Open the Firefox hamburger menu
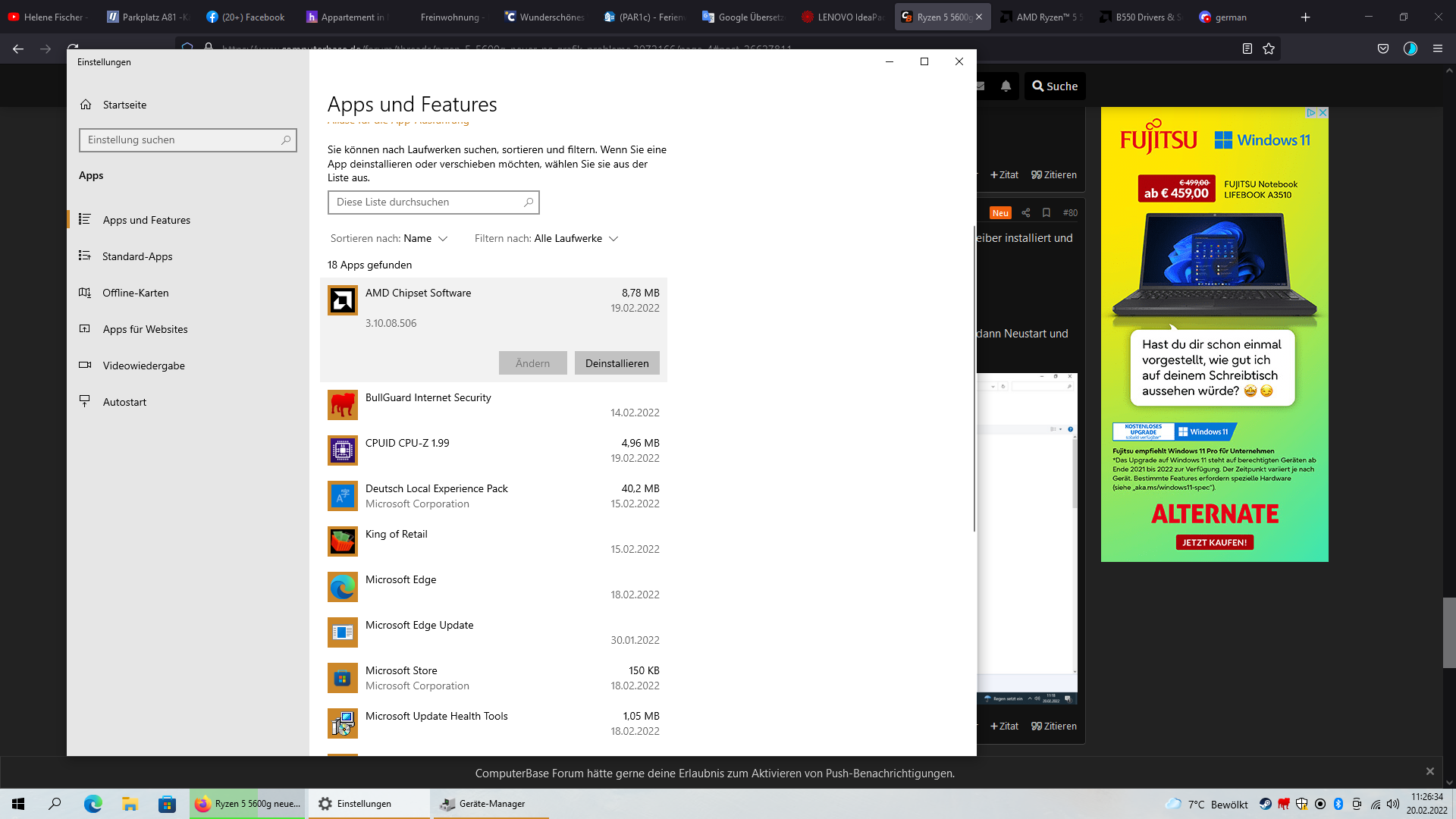 (x=1438, y=49)
